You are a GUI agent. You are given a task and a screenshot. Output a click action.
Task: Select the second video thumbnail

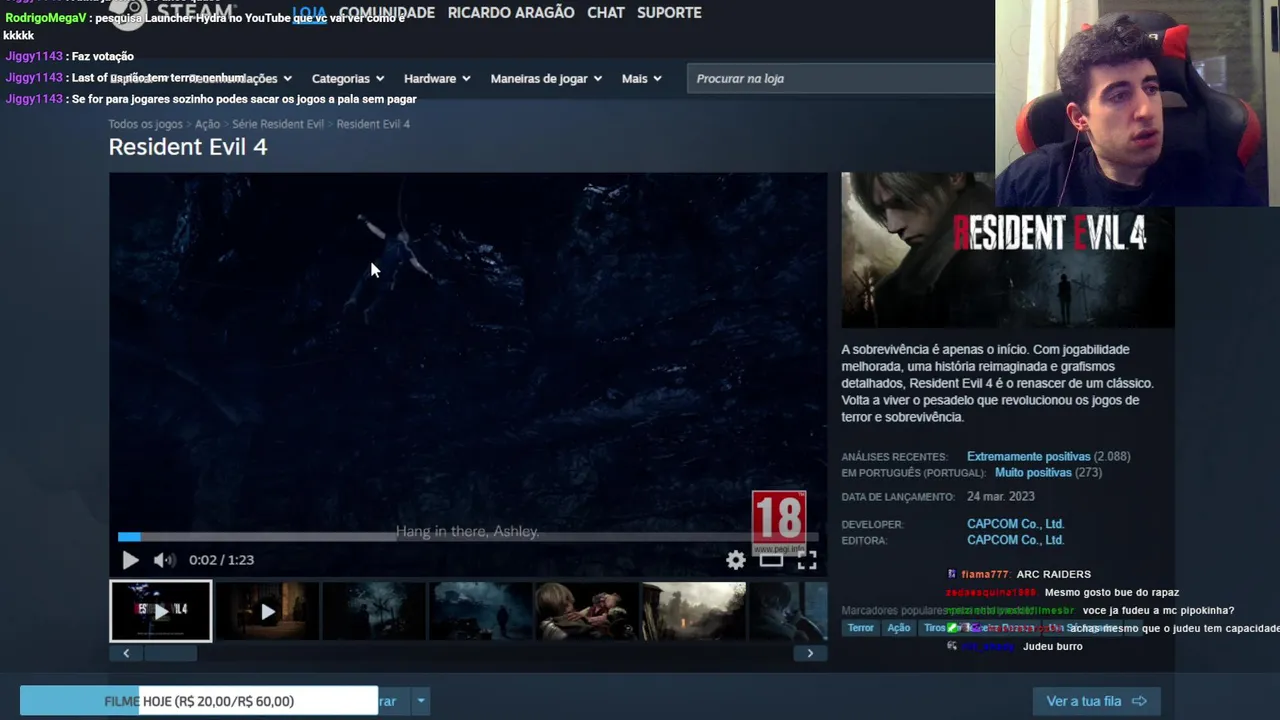click(x=267, y=611)
